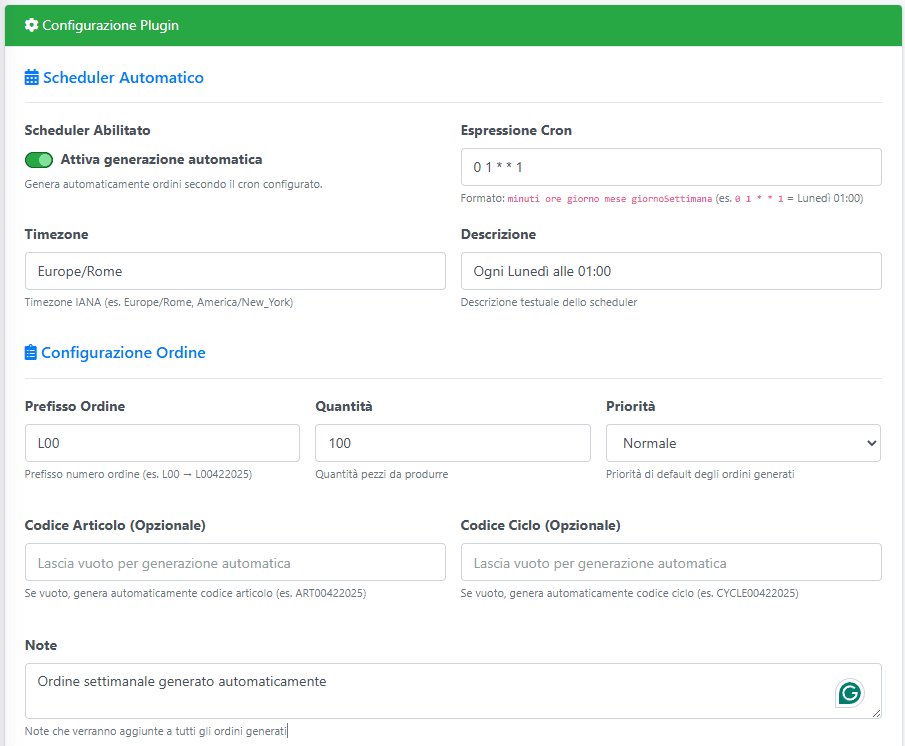This screenshot has height=746, width=905.
Task: Select the Timezone field containing Europe/Rome
Action: coord(235,270)
